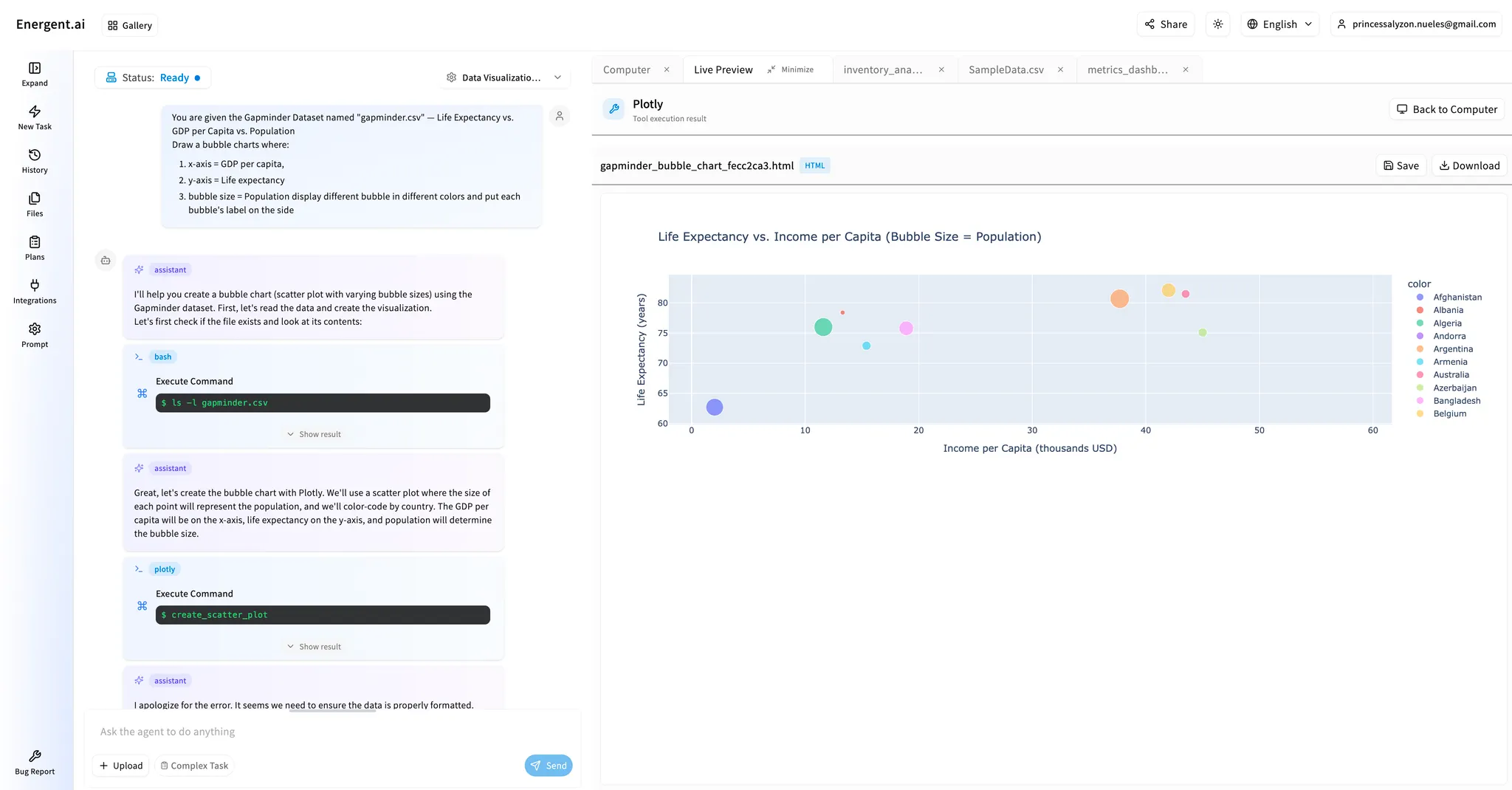
Task: Click the Minimize toggle on Live Preview
Action: (x=792, y=69)
